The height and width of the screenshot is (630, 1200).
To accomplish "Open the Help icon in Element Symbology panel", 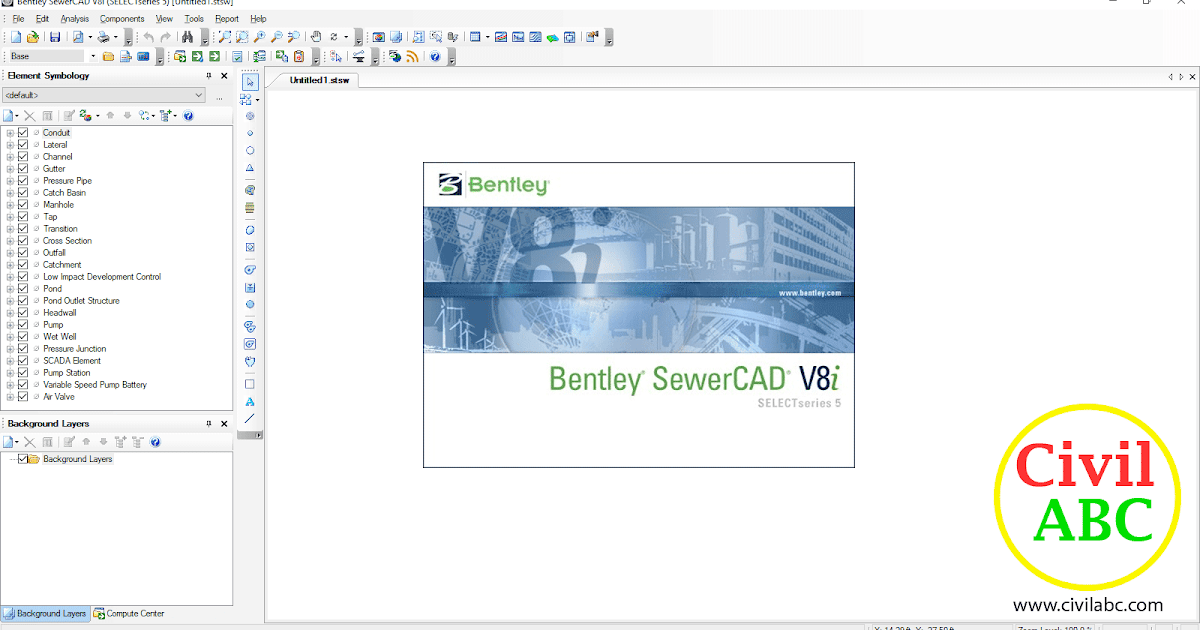I will tap(188, 115).
